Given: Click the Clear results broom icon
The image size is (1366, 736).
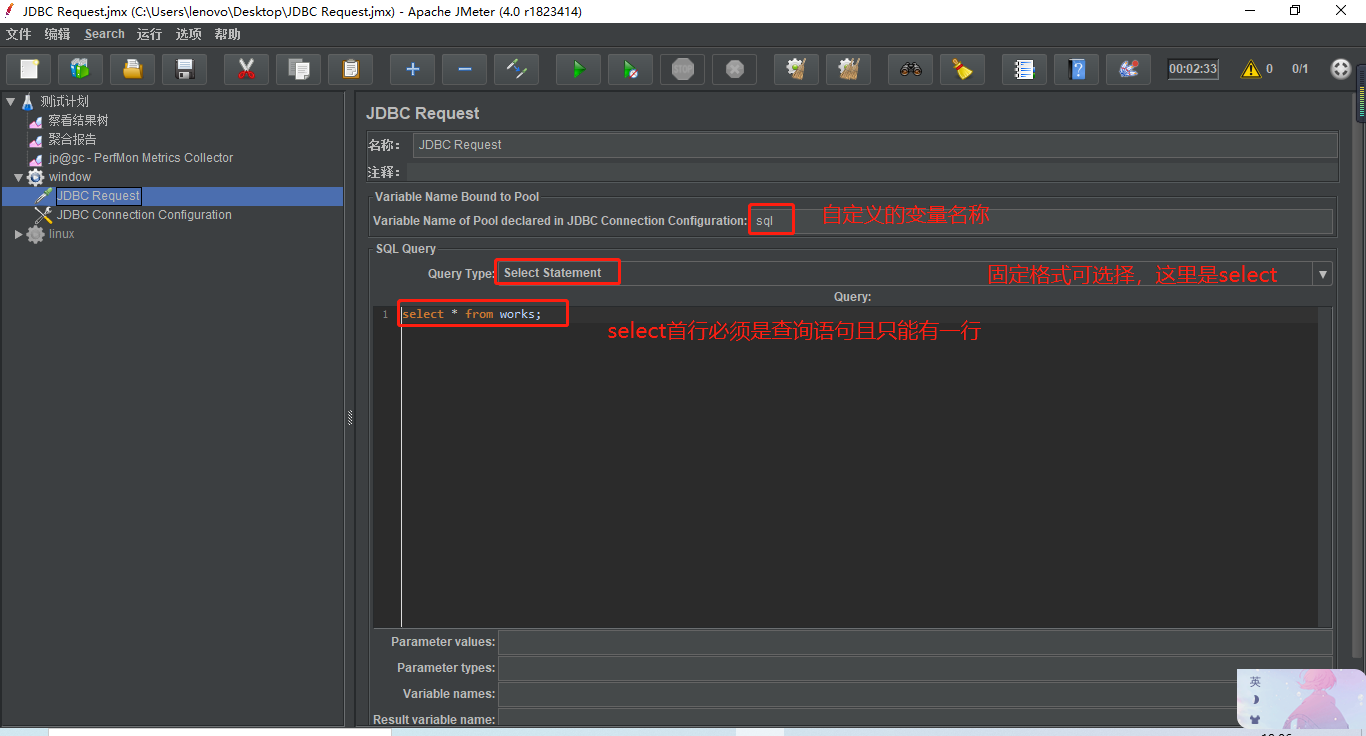Looking at the screenshot, I should click(x=796, y=69).
